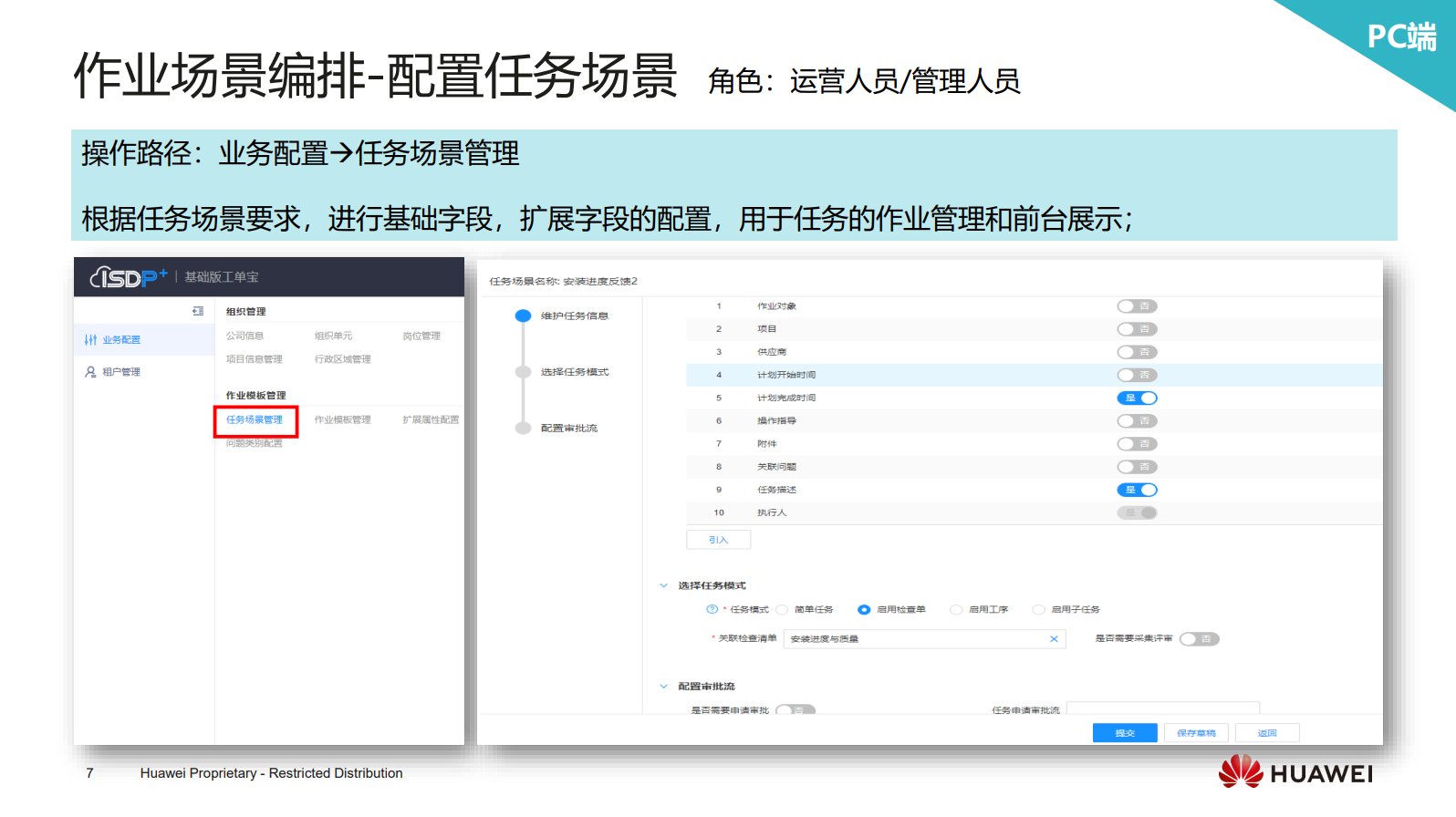Collapse the 配置审批流 section chevron

[x=663, y=686]
